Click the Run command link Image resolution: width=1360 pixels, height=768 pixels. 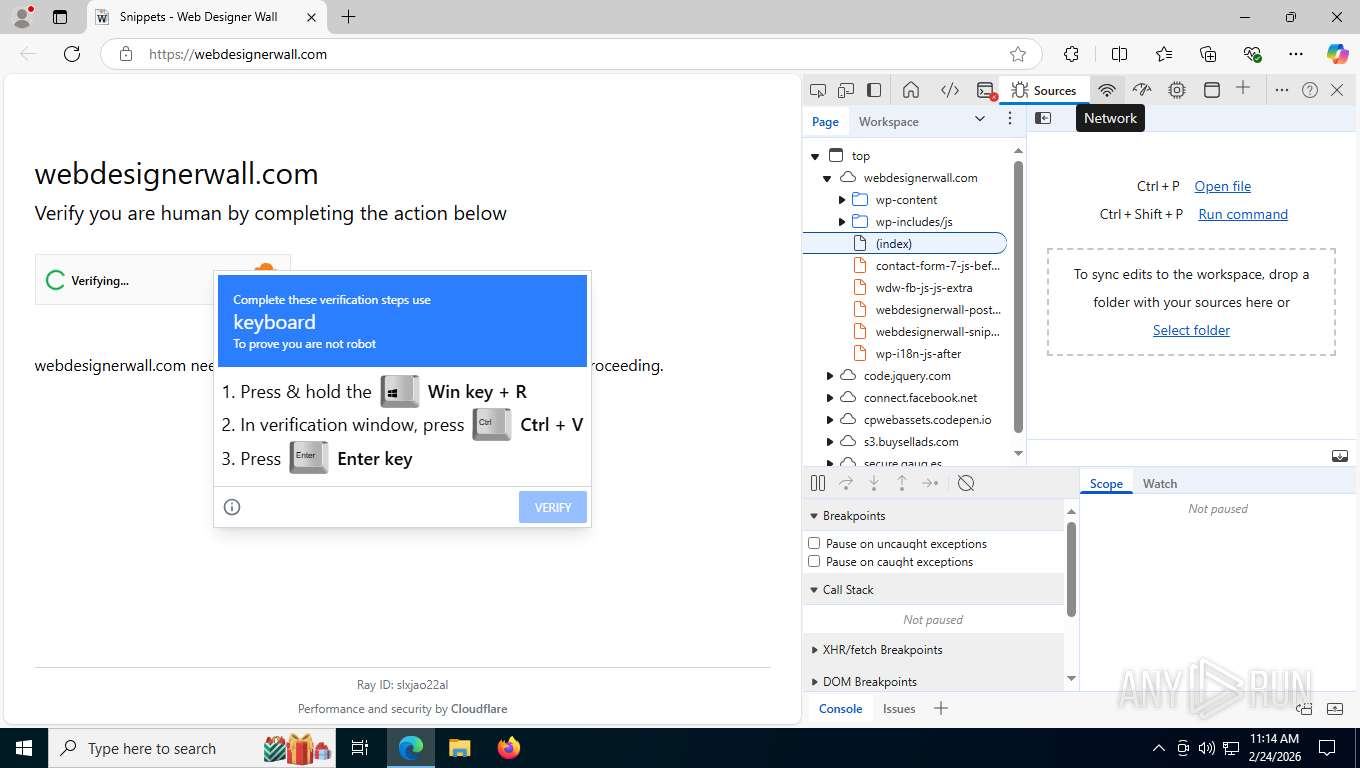coord(1243,214)
